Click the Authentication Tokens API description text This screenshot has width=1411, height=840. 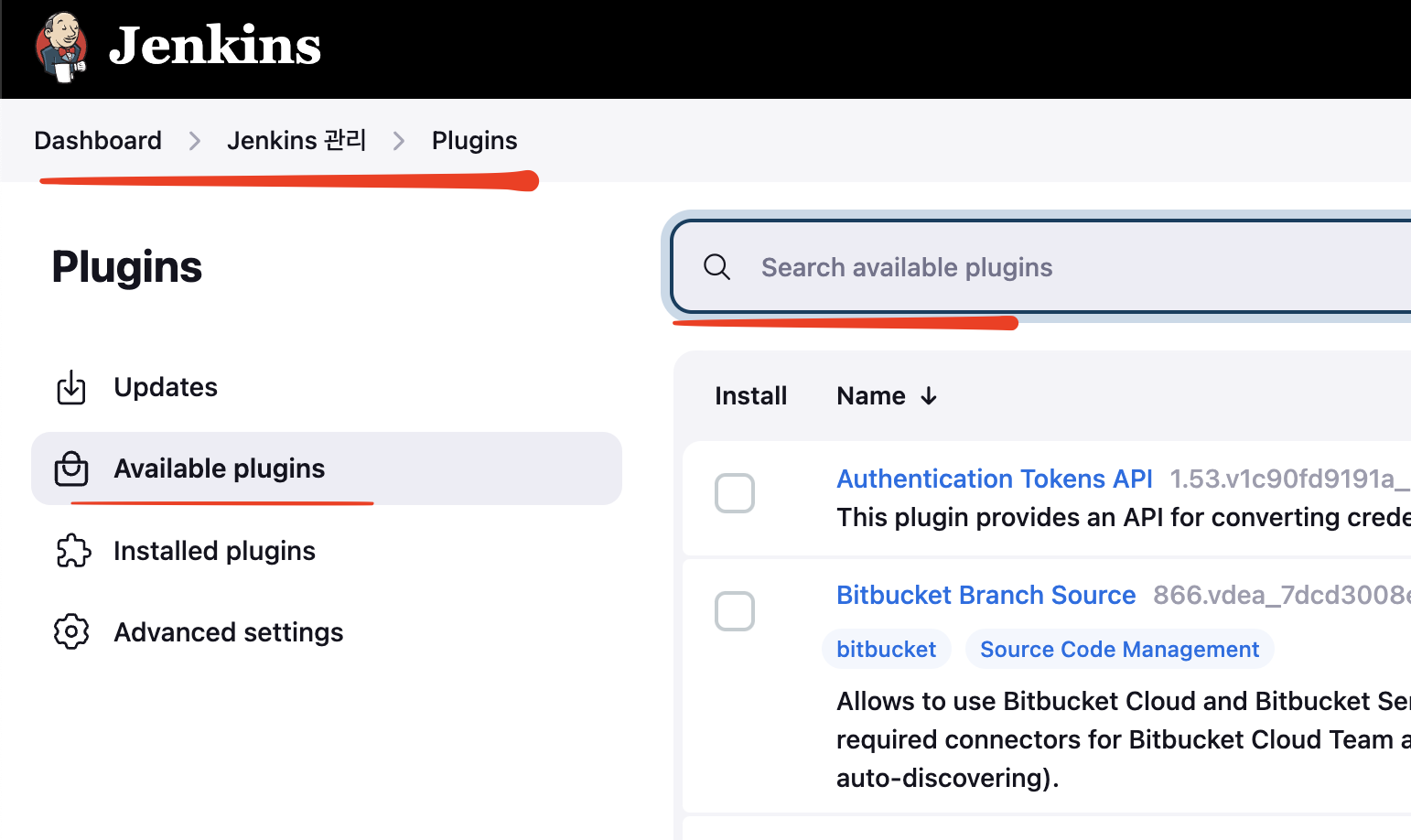click(x=1124, y=517)
